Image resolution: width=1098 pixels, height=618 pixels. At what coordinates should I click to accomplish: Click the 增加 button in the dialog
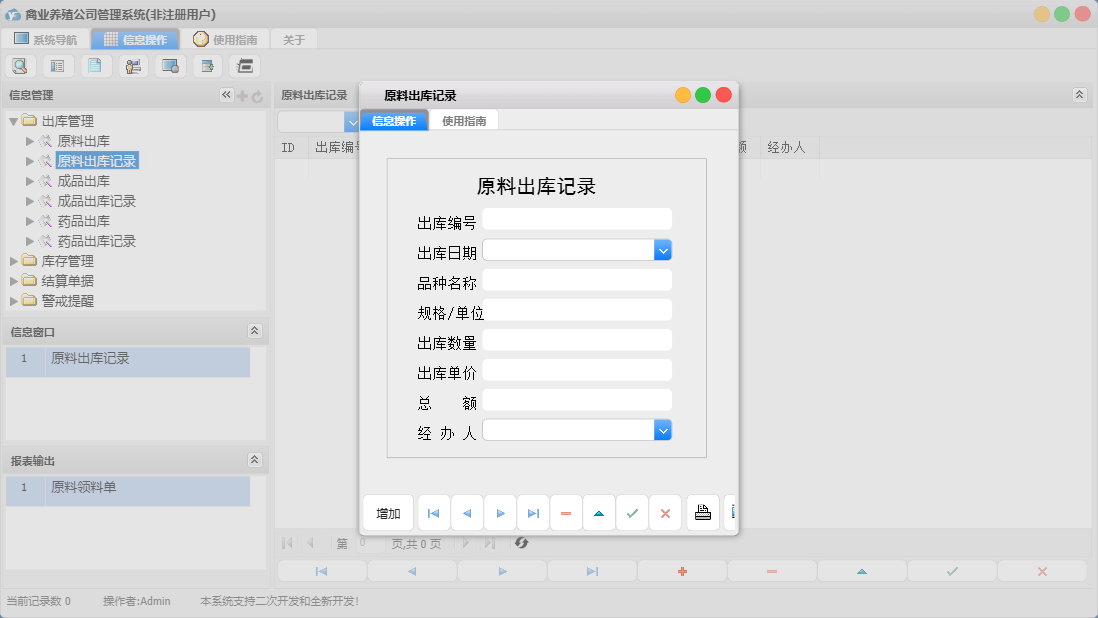pos(387,512)
